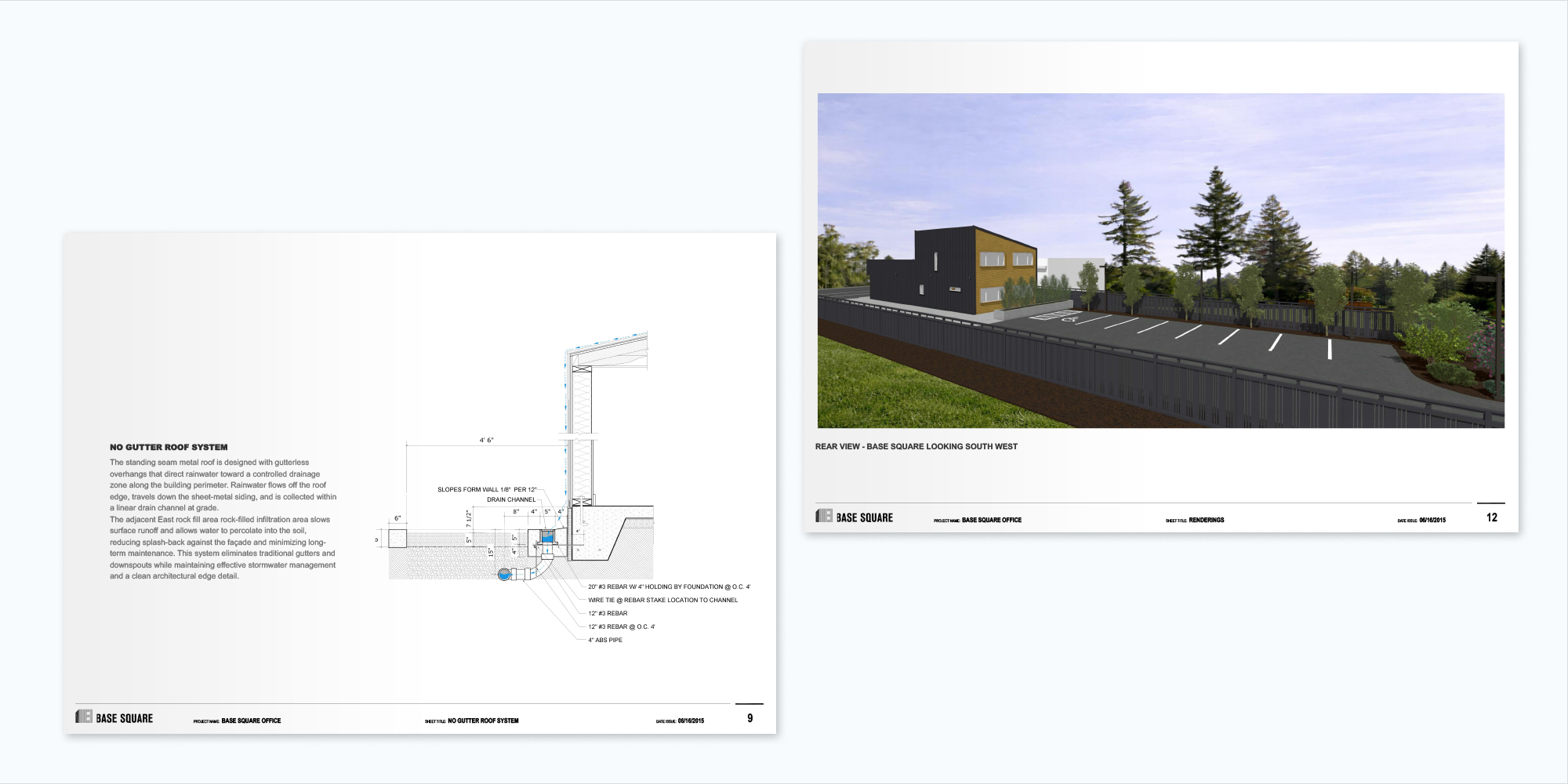Click the blue ABS pipe circle in the diagram

pos(505,575)
